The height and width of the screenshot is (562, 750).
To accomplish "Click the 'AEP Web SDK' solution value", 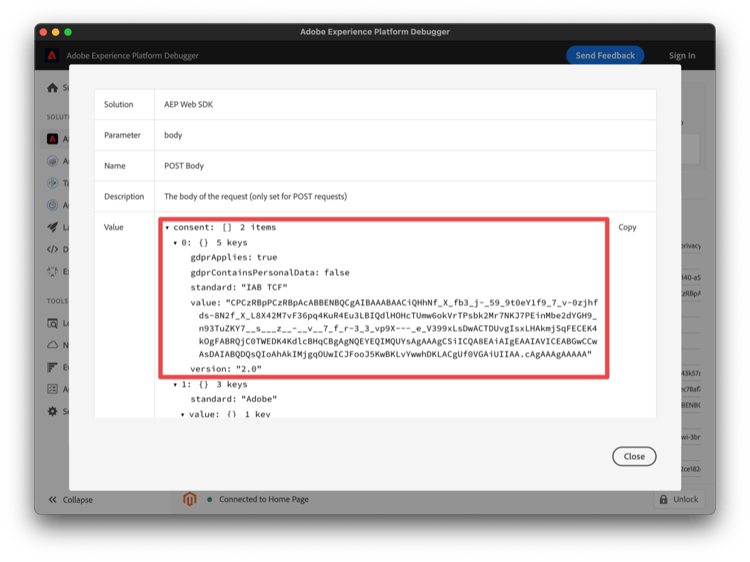I will (188, 104).
